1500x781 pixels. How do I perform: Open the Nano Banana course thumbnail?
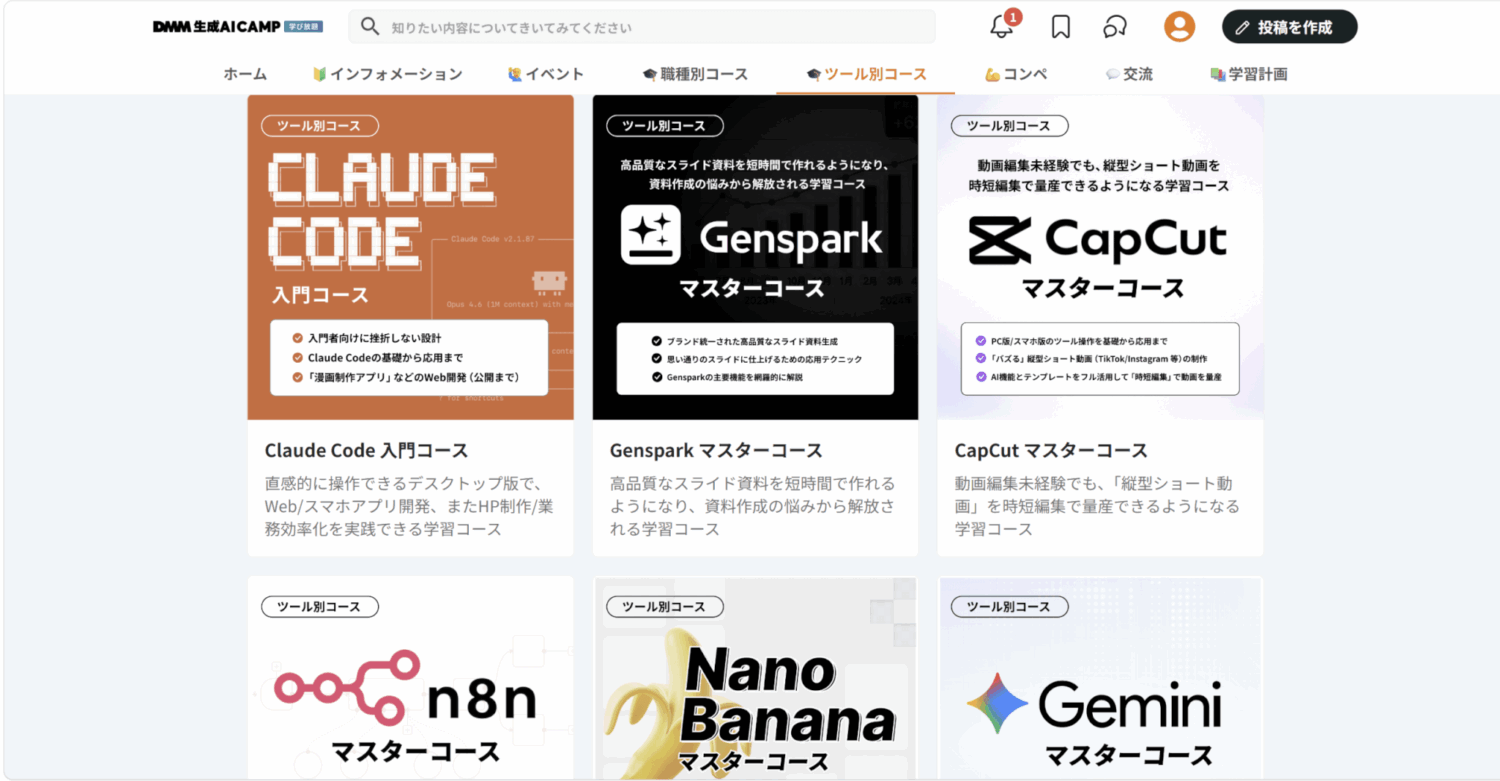pyautogui.click(x=755, y=678)
